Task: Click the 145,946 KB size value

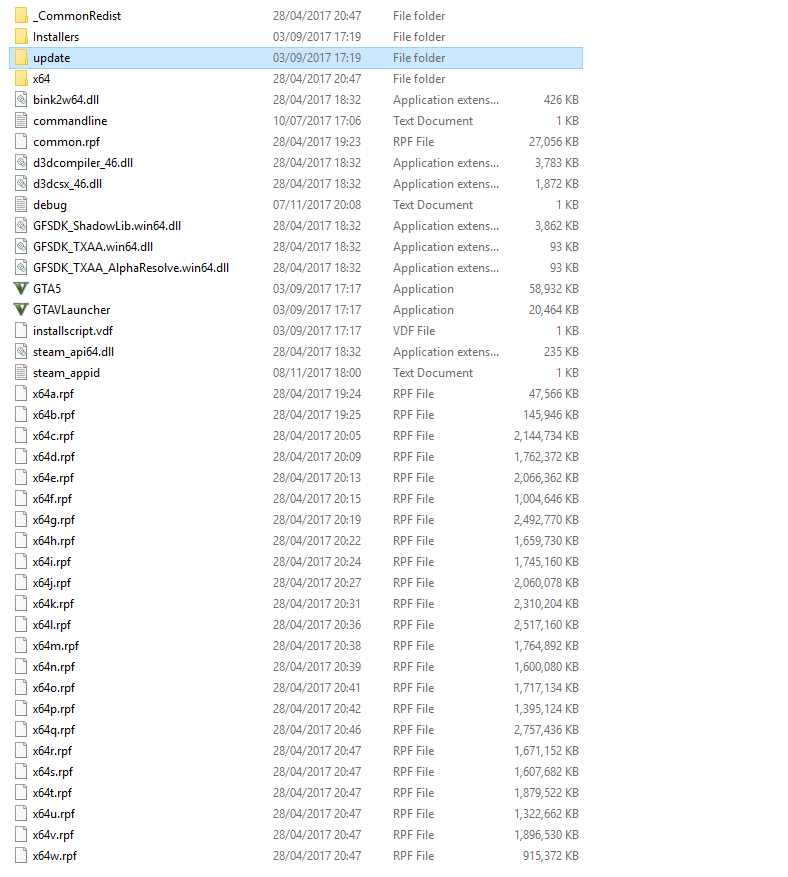Action: point(551,415)
